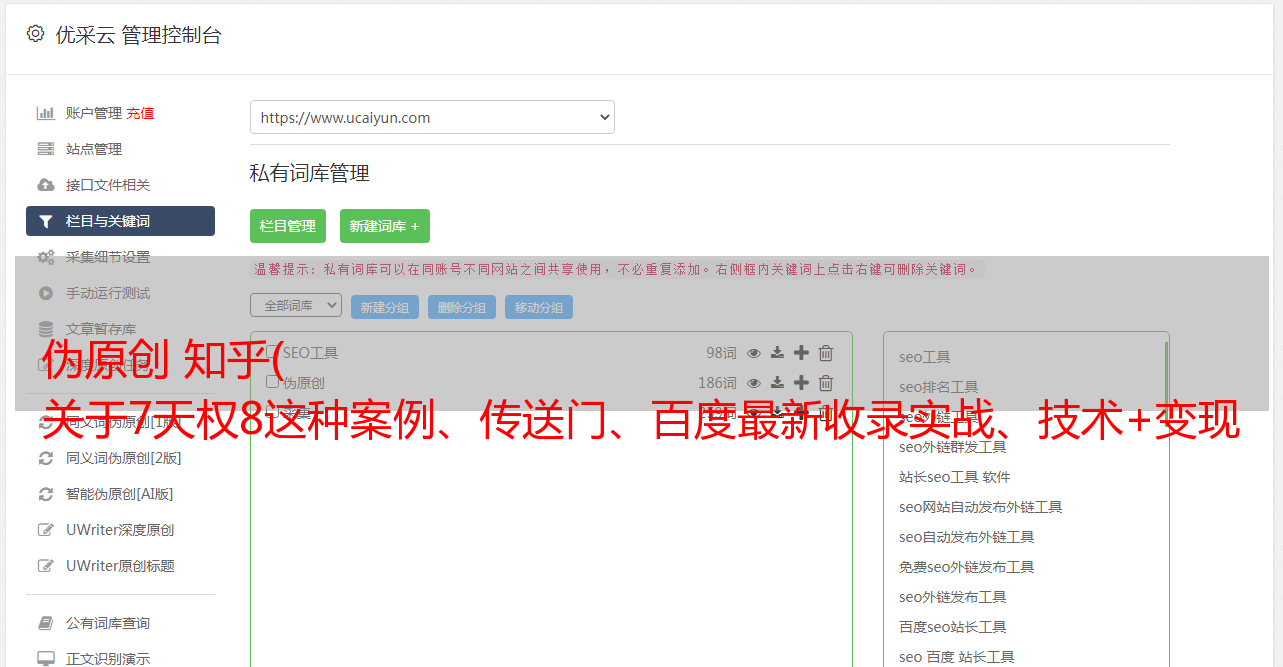This screenshot has width=1283, height=667.
Task: Select keyword 'seo自动发布外链工具'
Action: [967, 537]
